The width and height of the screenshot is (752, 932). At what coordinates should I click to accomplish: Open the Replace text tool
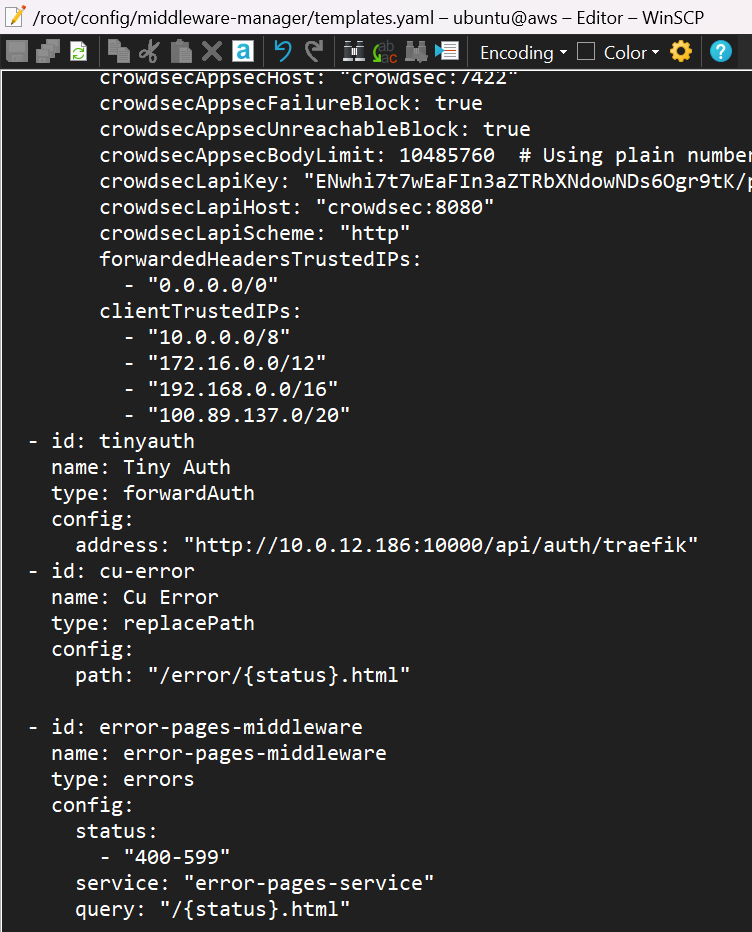click(385, 52)
